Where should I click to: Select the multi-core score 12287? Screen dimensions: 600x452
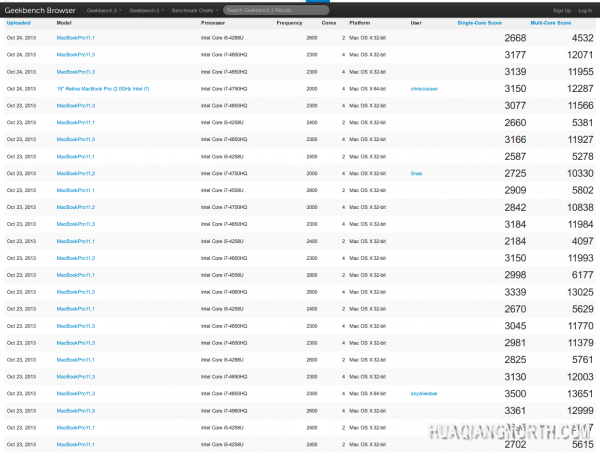point(580,89)
